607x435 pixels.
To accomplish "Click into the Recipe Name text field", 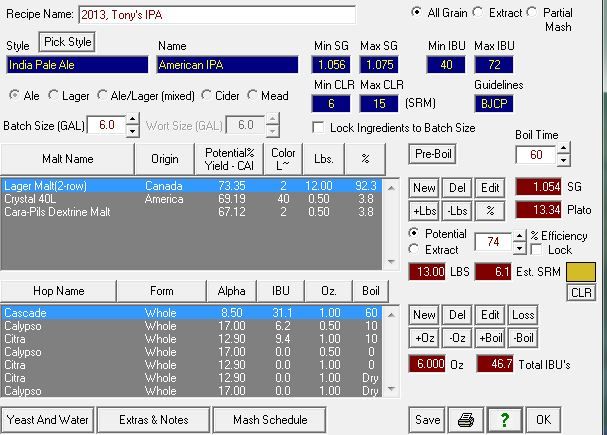I will coord(216,15).
